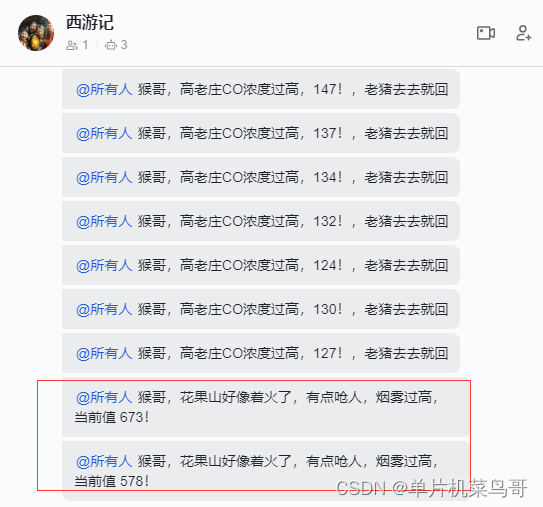Click @所有人 in the smoke 578 message

coord(104,461)
